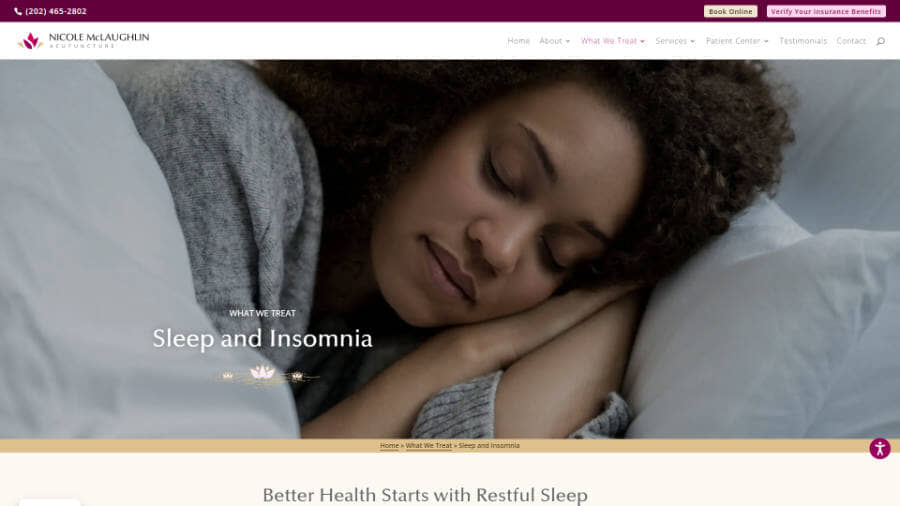Image resolution: width=900 pixels, height=506 pixels.
Task: Open the Testimonials menu item
Action: click(803, 41)
